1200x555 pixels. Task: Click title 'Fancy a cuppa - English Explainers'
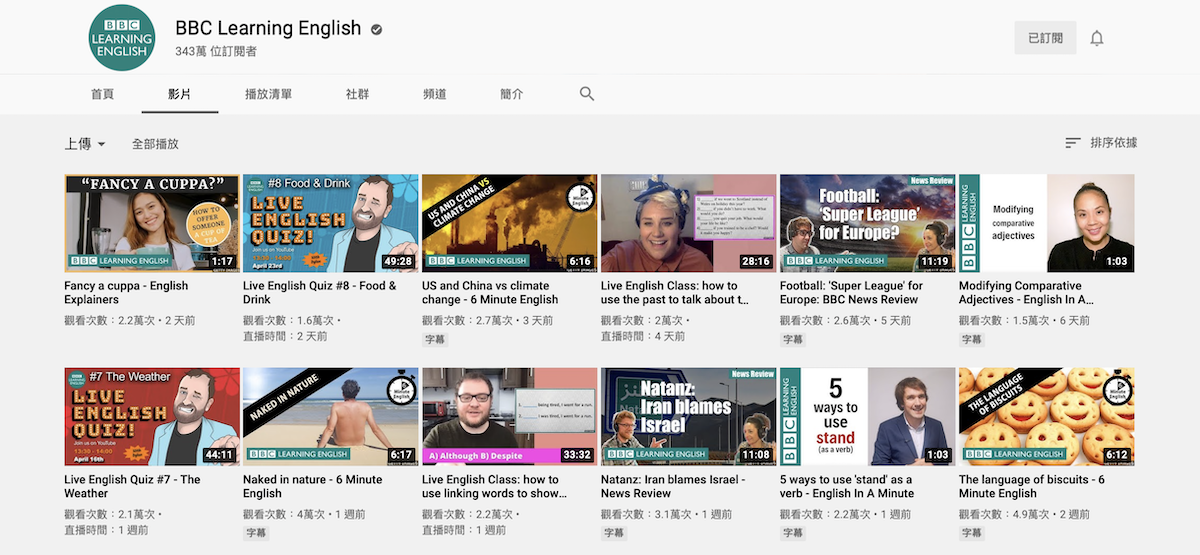click(126, 292)
